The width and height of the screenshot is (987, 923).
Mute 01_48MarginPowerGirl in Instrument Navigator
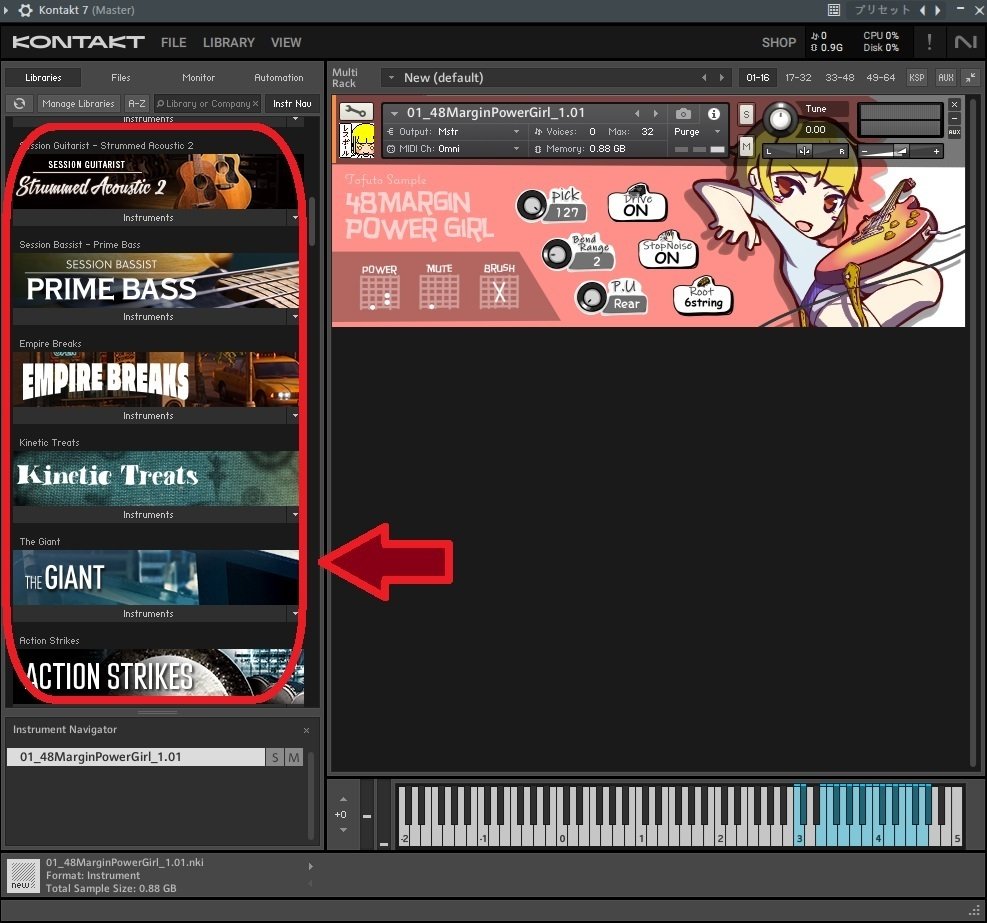(x=294, y=757)
